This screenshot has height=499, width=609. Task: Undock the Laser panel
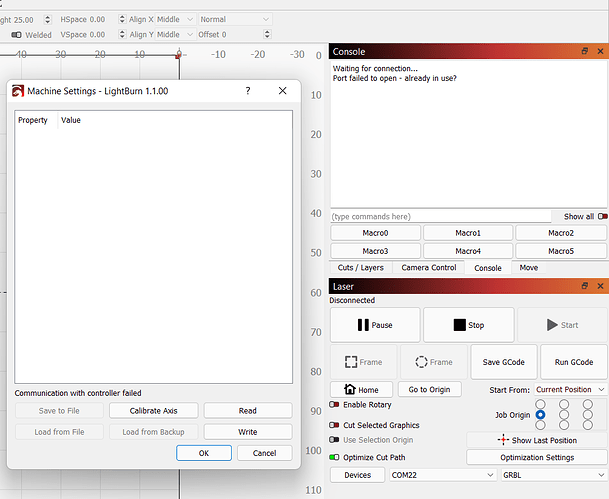click(x=585, y=286)
